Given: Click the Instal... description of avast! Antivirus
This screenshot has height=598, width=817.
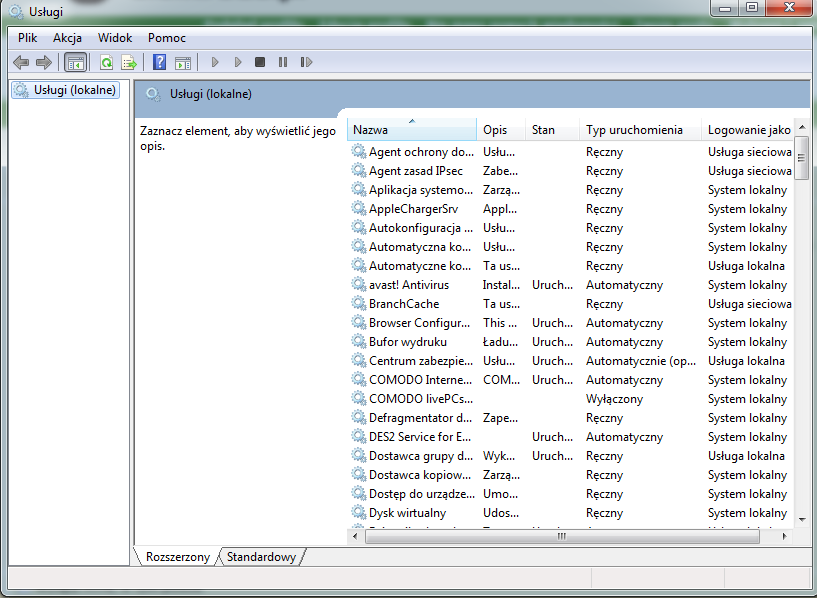Looking at the screenshot, I should pos(501,285).
